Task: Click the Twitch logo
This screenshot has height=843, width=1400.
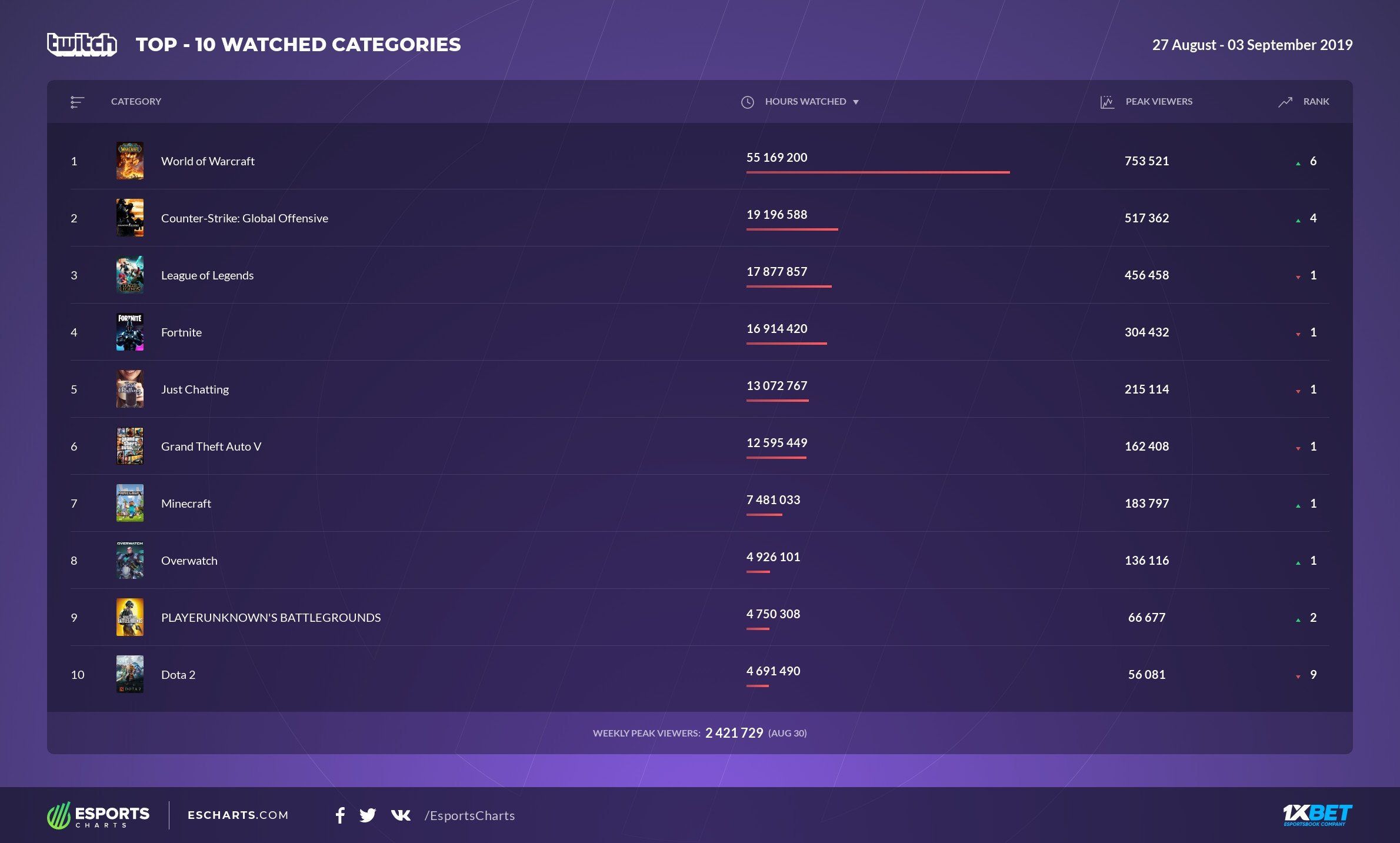Action: 82,45
